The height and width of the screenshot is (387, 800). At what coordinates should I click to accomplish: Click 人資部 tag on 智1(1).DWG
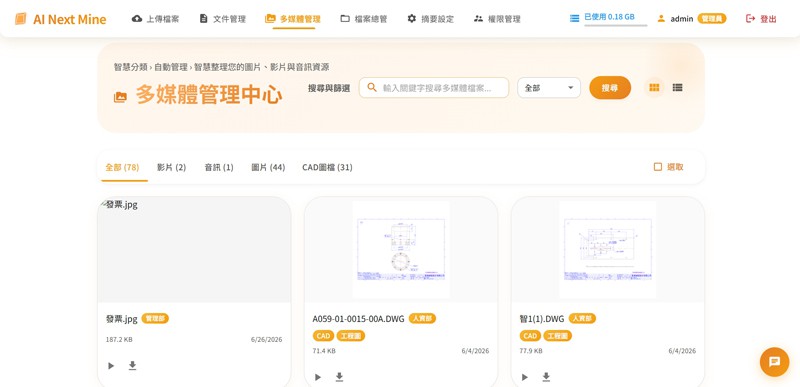582,319
